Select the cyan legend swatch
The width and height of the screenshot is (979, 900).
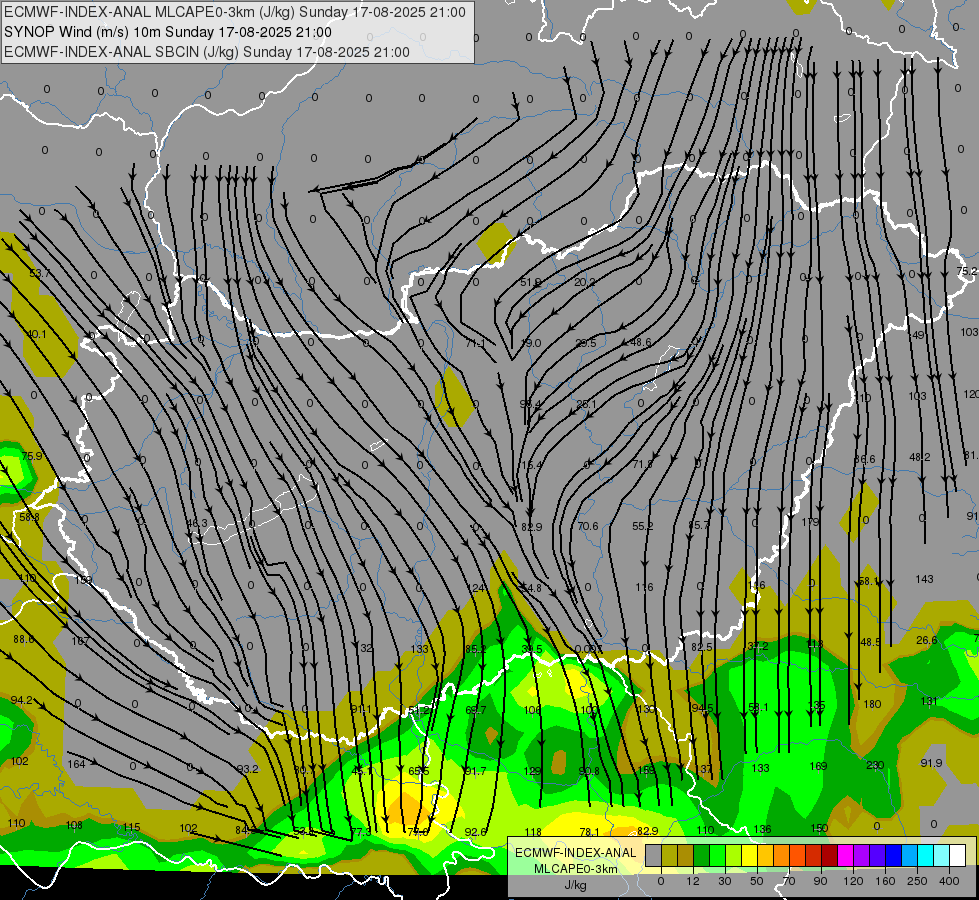(925, 856)
